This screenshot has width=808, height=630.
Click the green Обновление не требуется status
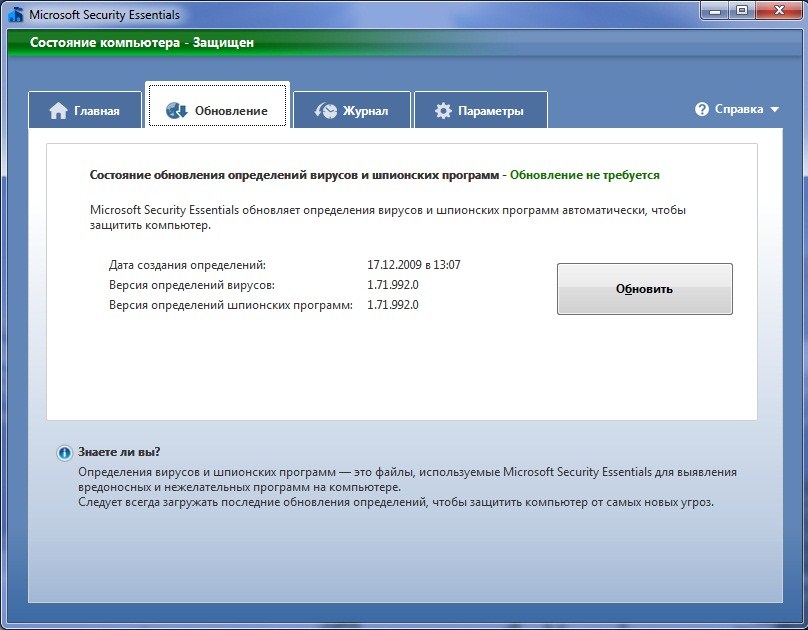[585, 175]
